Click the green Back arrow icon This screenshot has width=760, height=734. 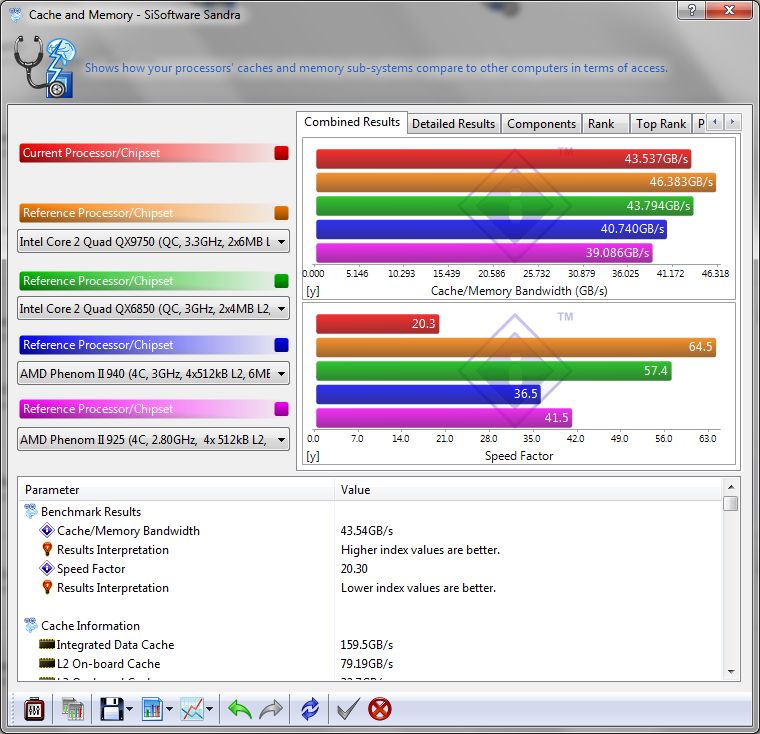coord(239,710)
